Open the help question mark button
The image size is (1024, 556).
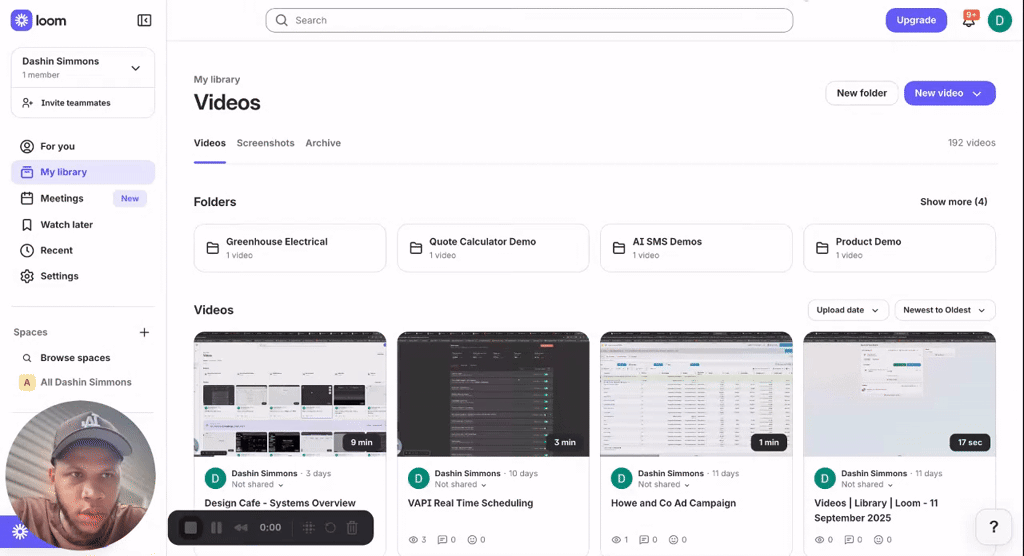tap(993, 527)
